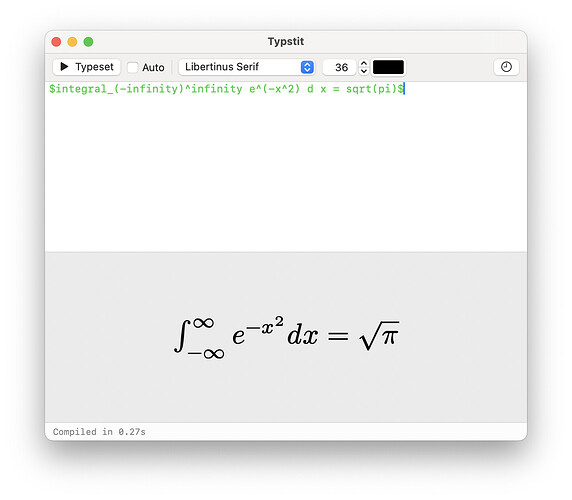Open the history clock icon
The width and height of the screenshot is (572, 500).
pyautogui.click(x=506, y=67)
